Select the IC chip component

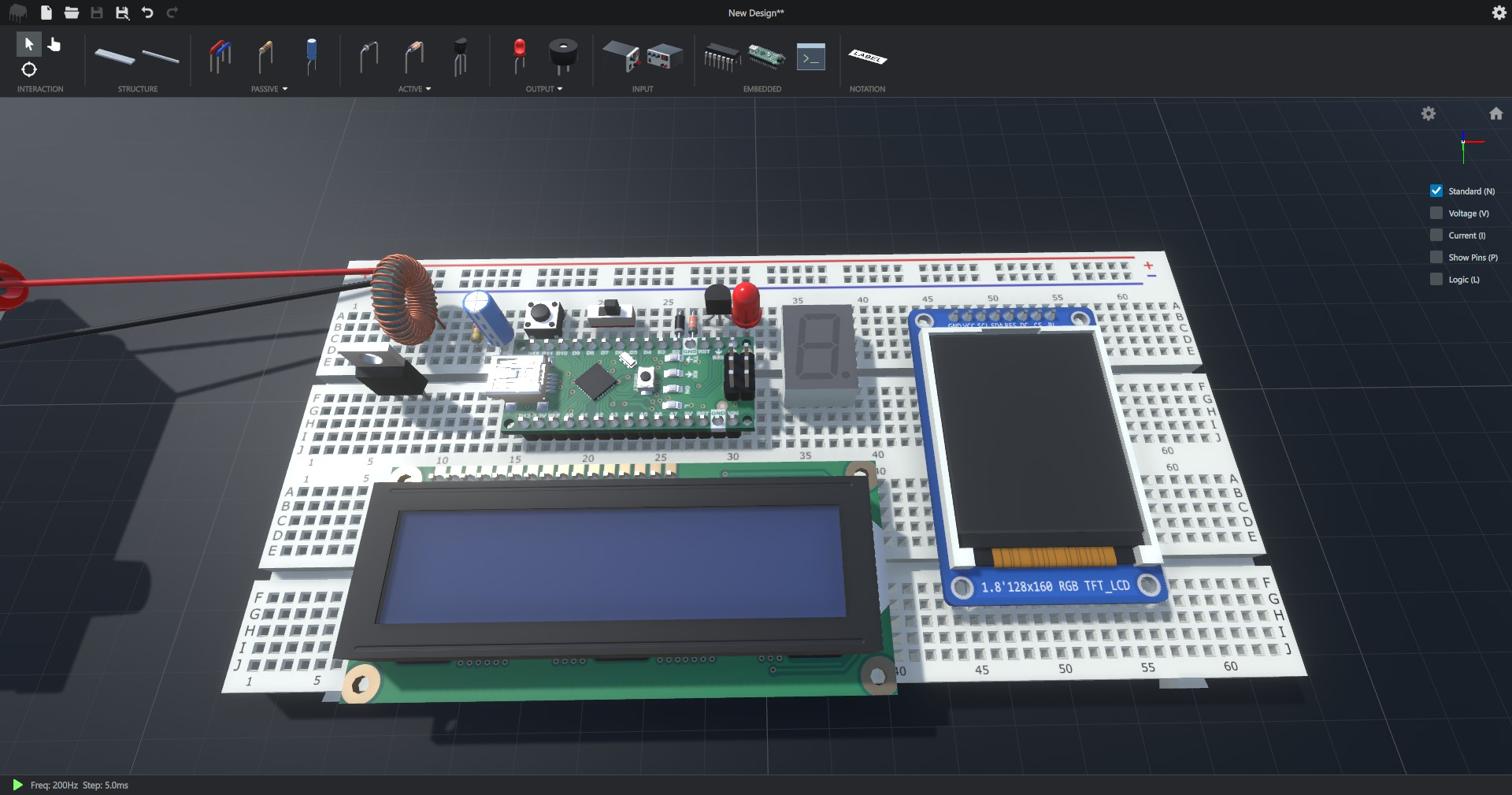pos(721,58)
